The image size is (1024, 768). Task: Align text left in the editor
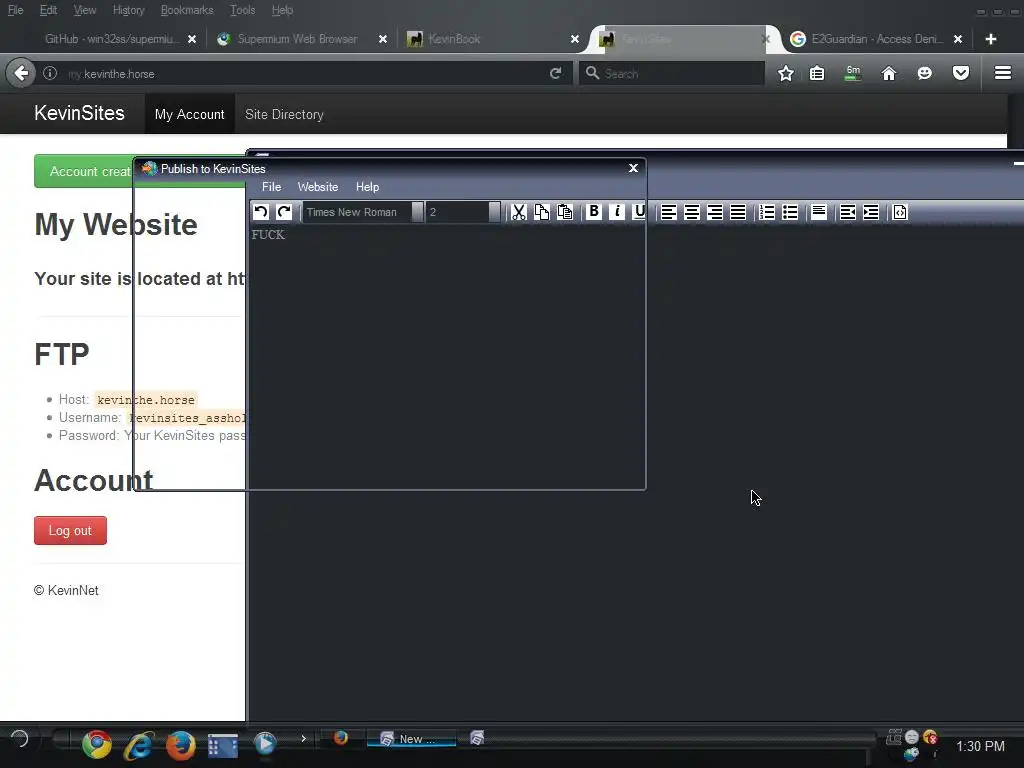coord(668,212)
